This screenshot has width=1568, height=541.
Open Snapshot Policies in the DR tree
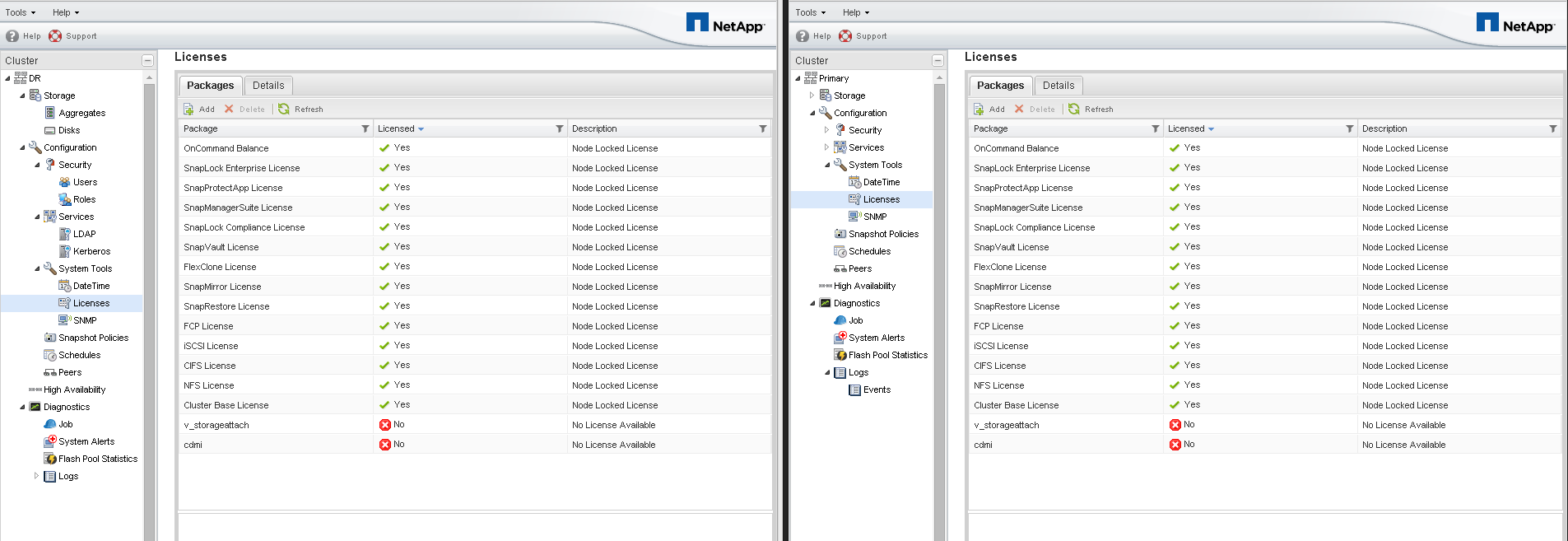pos(93,338)
